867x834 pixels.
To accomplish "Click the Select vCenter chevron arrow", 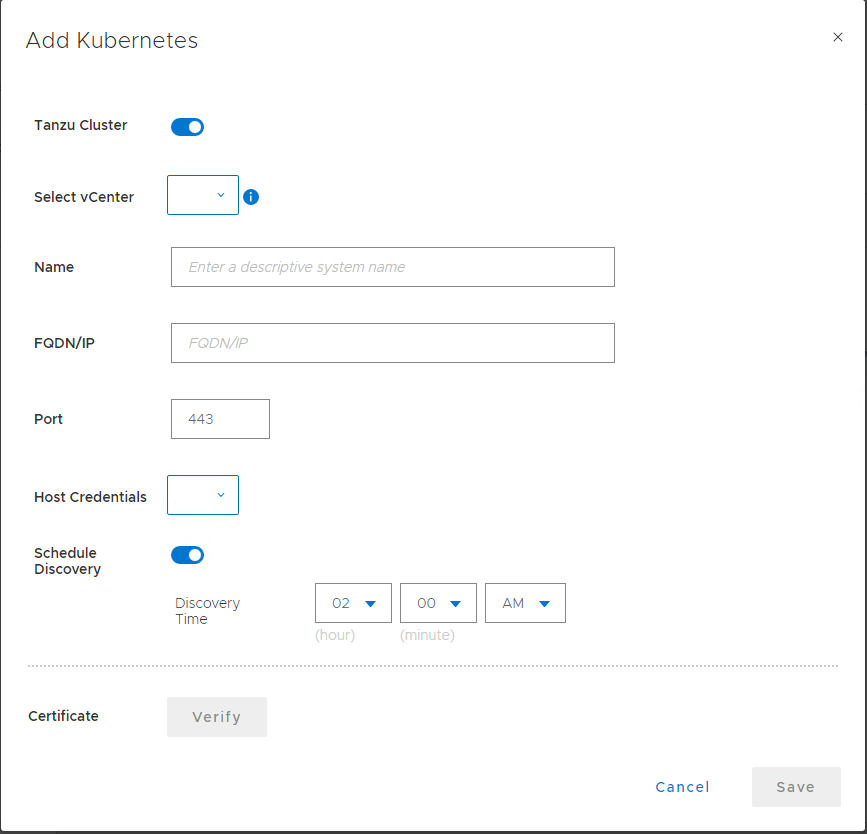I will pyautogui.click(x=221, y=195).
